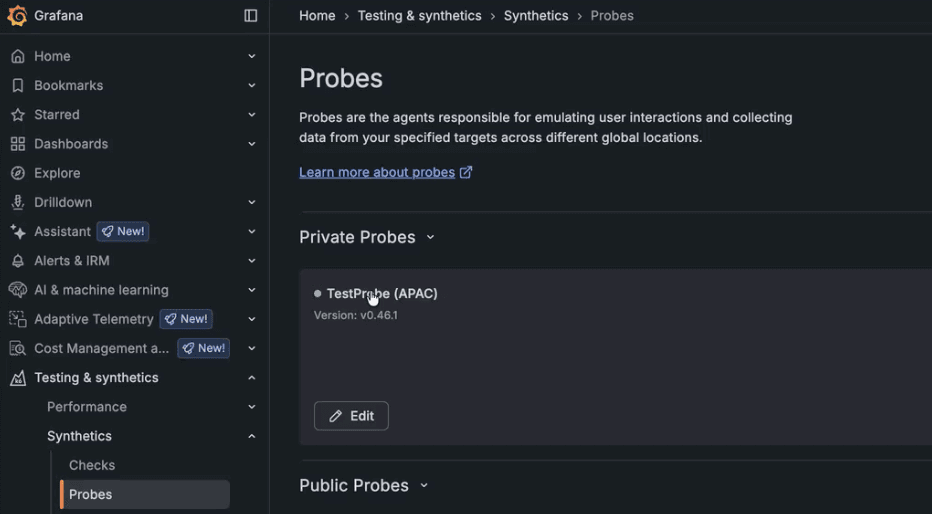This screenshot has height=514, width=932.
Task: Click the Grafana title text
Action: (58, 16)
